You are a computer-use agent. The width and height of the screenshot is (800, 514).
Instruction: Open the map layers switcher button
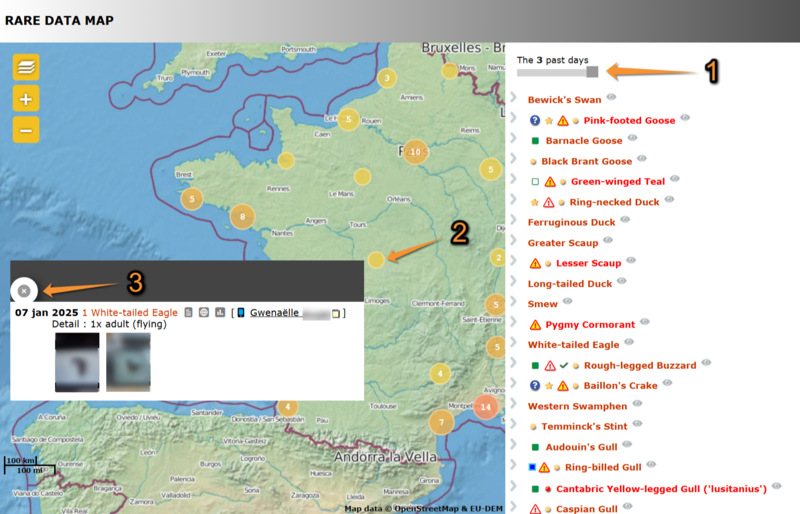26,67
